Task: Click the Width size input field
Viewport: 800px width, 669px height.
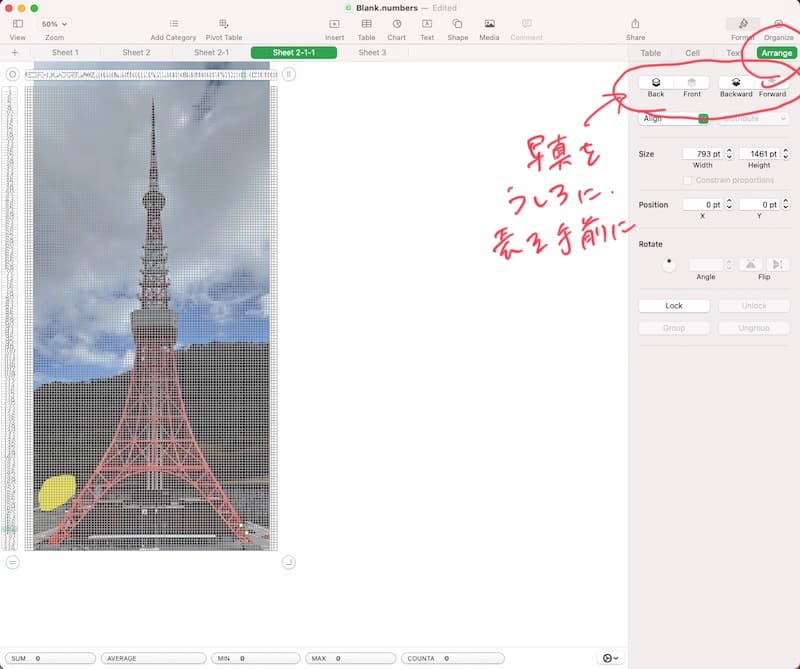Action: click(x=702, y=153)
